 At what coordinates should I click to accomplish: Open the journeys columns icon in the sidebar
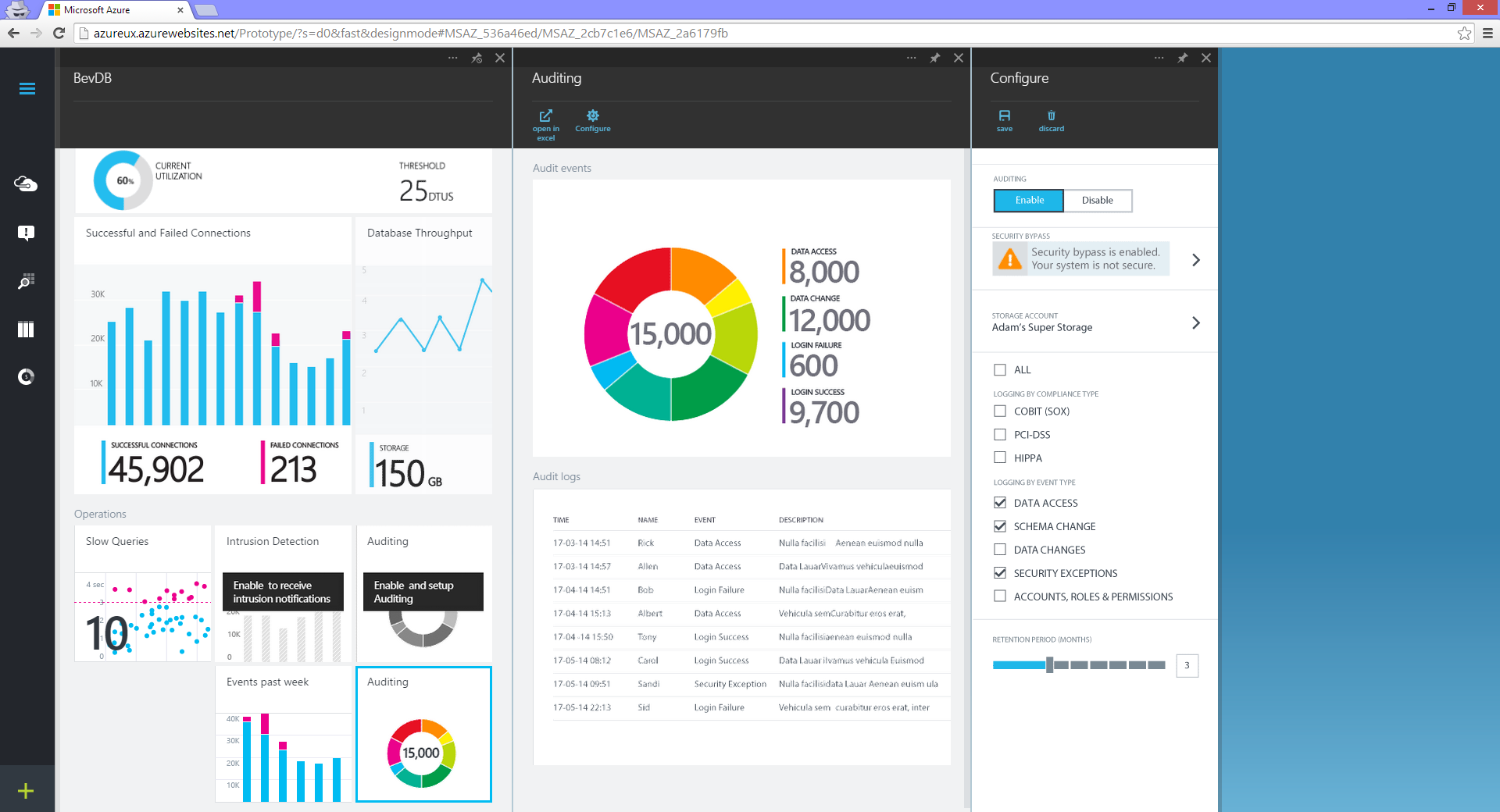pyautogui.click(x=26, y=329)
